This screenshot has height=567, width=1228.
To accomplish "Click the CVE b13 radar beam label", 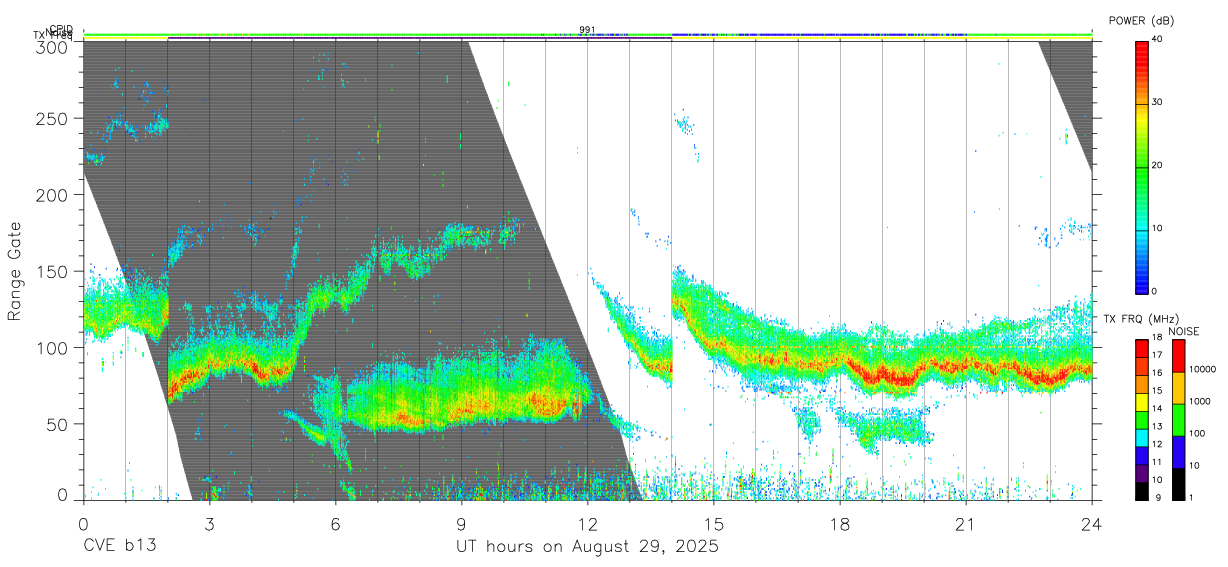I will click(x=118, y=547).
